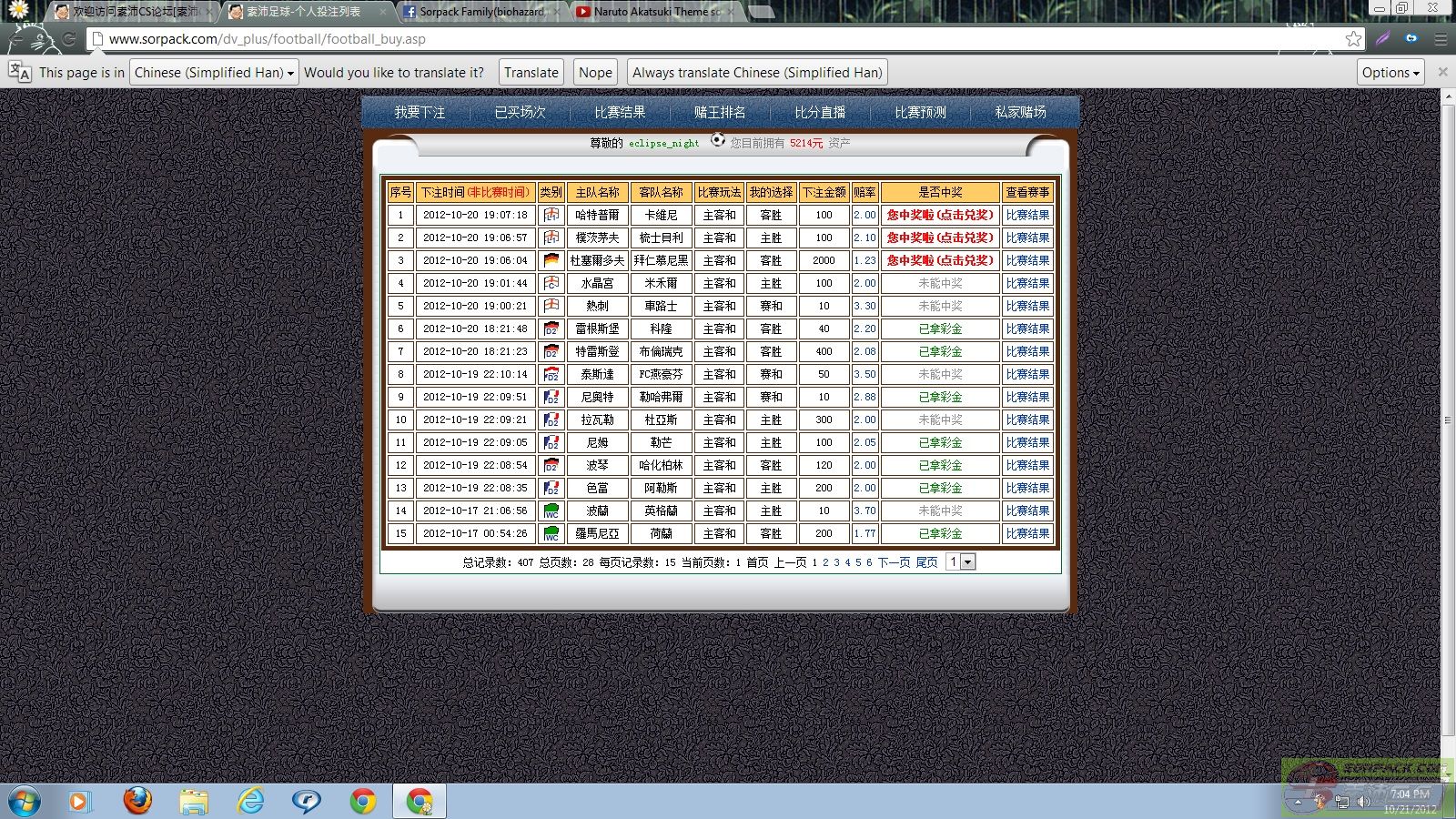Click the Windows Start button
The width and height of the screenshot is (1456, 819).
point(25,801)
